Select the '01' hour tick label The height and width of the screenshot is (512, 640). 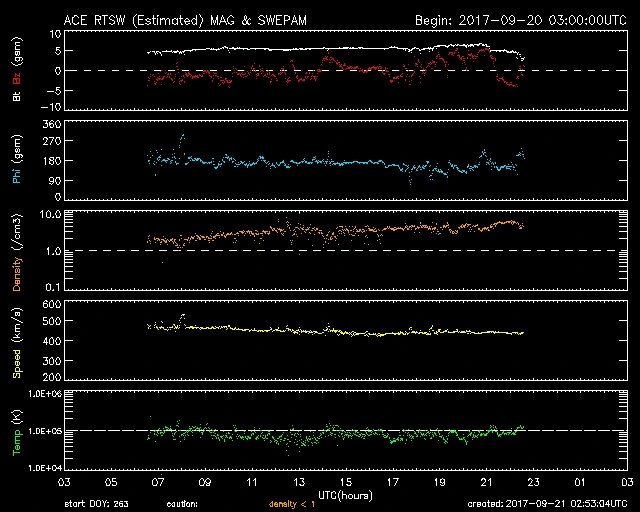coord(580,483)
